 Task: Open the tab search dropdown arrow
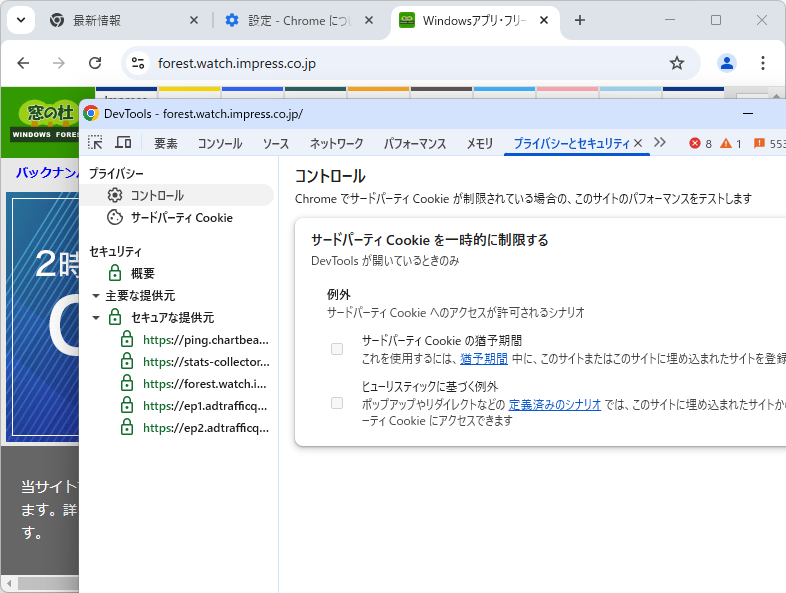(x=21, y=20)
